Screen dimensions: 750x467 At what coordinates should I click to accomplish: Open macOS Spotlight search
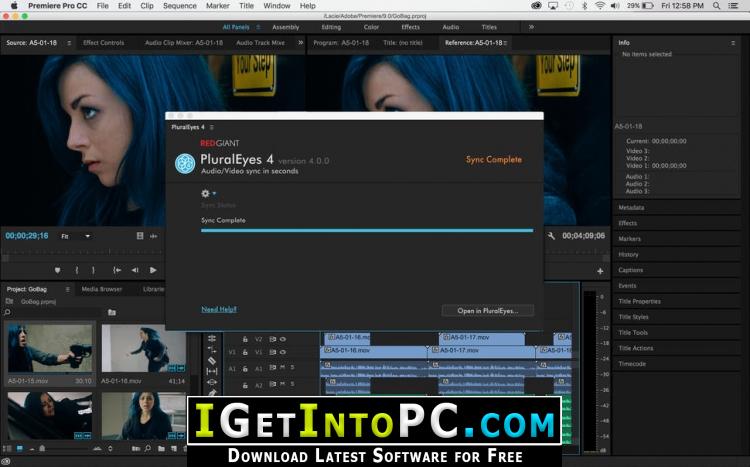tap(716, 6)
